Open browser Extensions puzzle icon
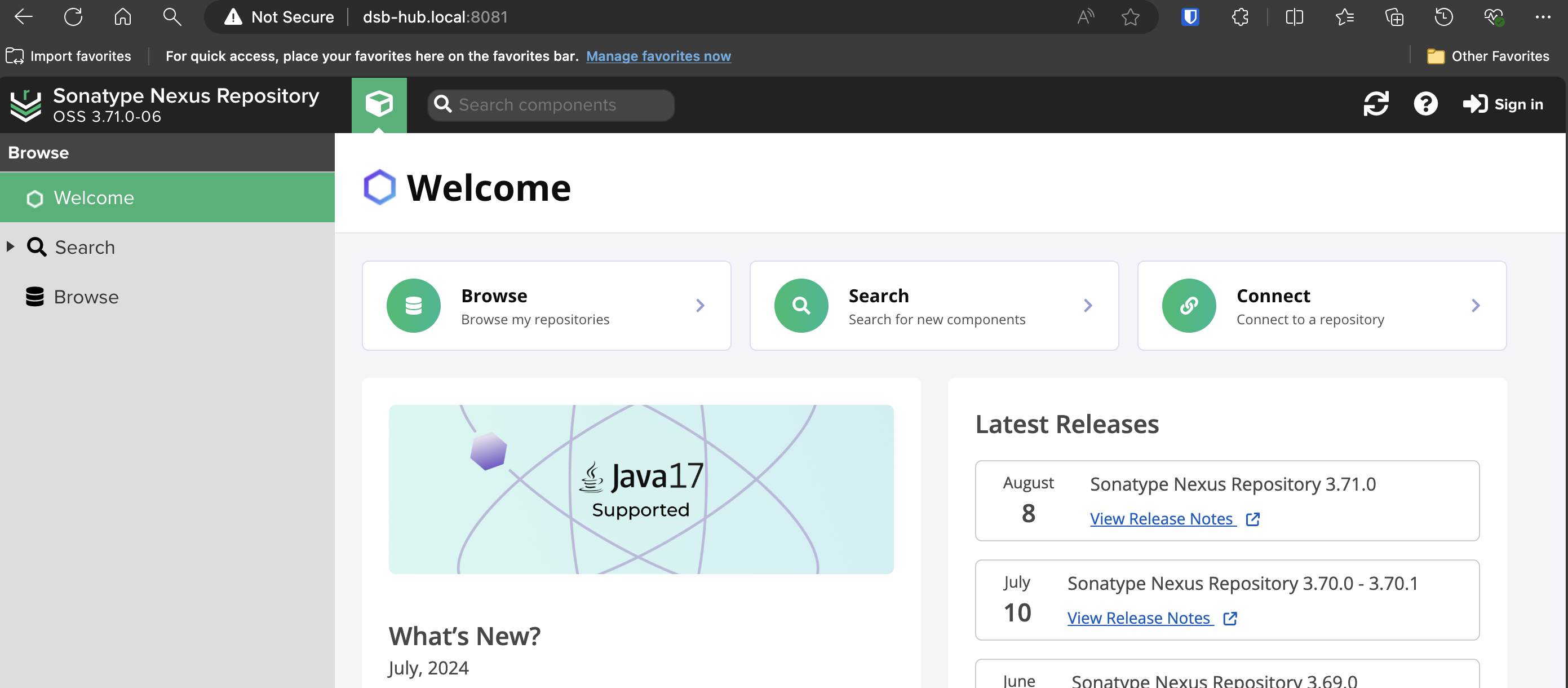Image resolution: width=1568 pixels, height=688 pixels. 1240,17
